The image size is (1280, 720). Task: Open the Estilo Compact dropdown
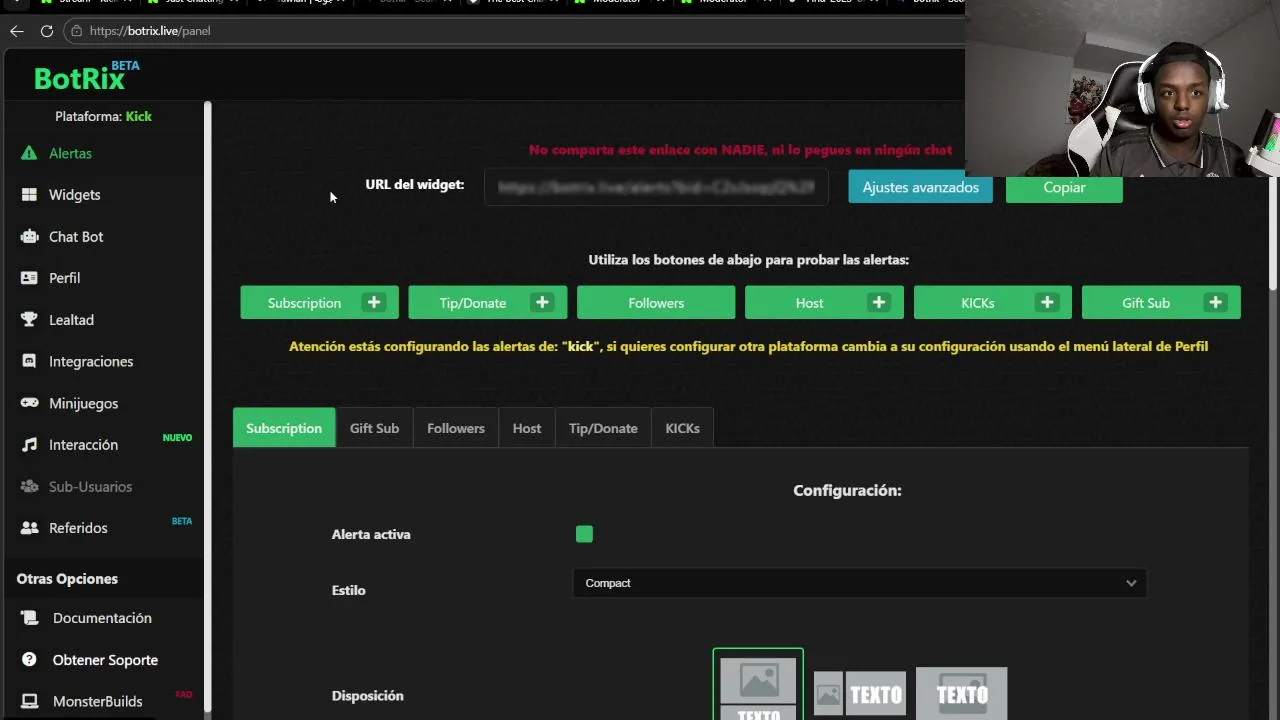859,583
